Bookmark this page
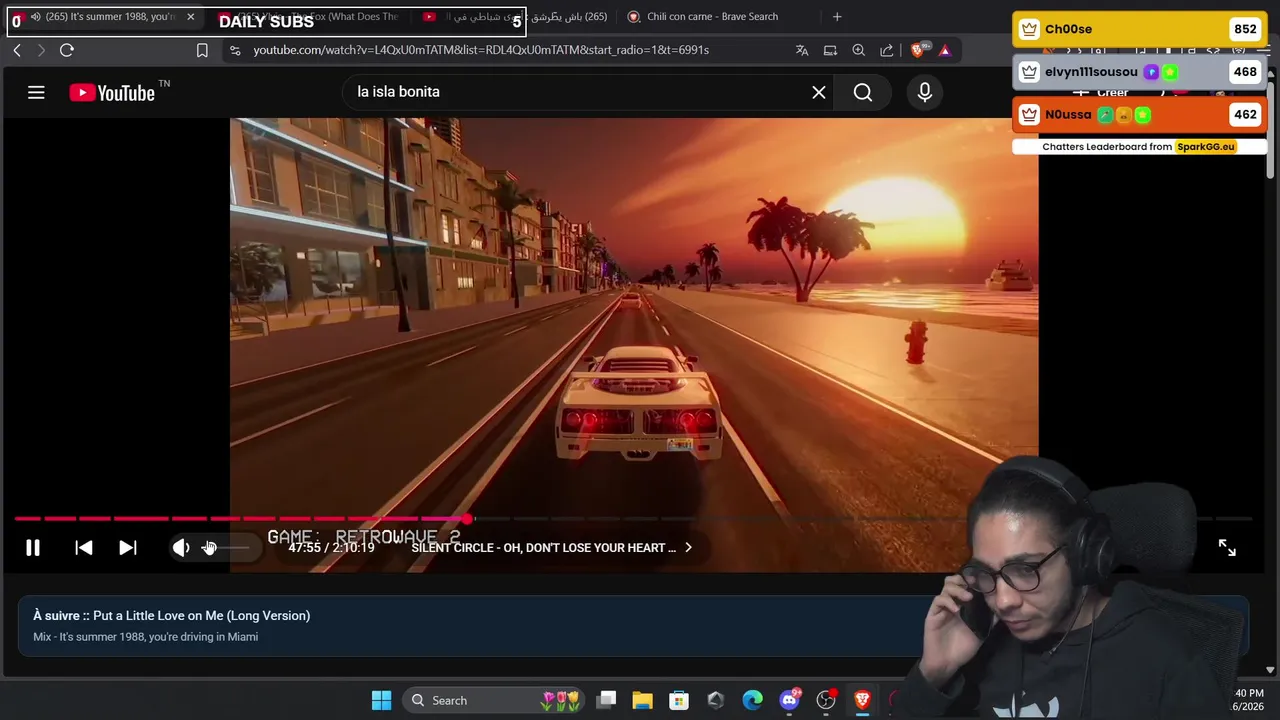The width and height of the screenshot is (1280, 720). pyautogui.click(x=202, y=50)
